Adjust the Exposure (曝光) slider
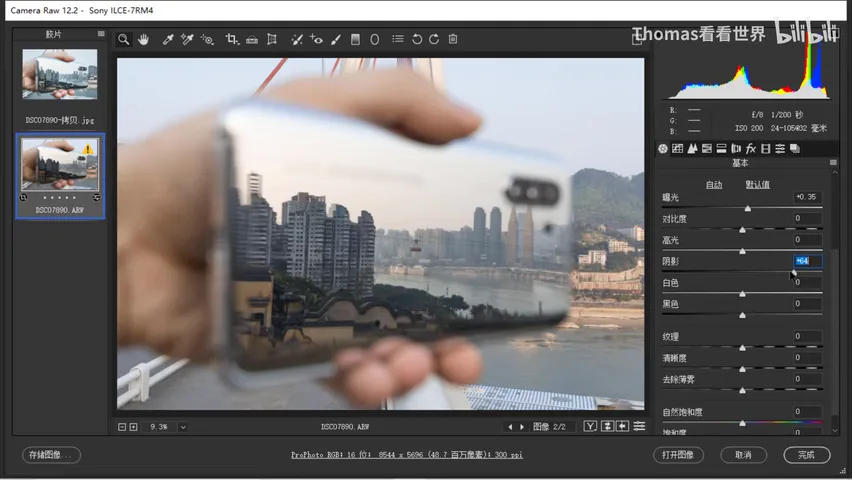Screen dimensions: 852x480 coord(748,208)
